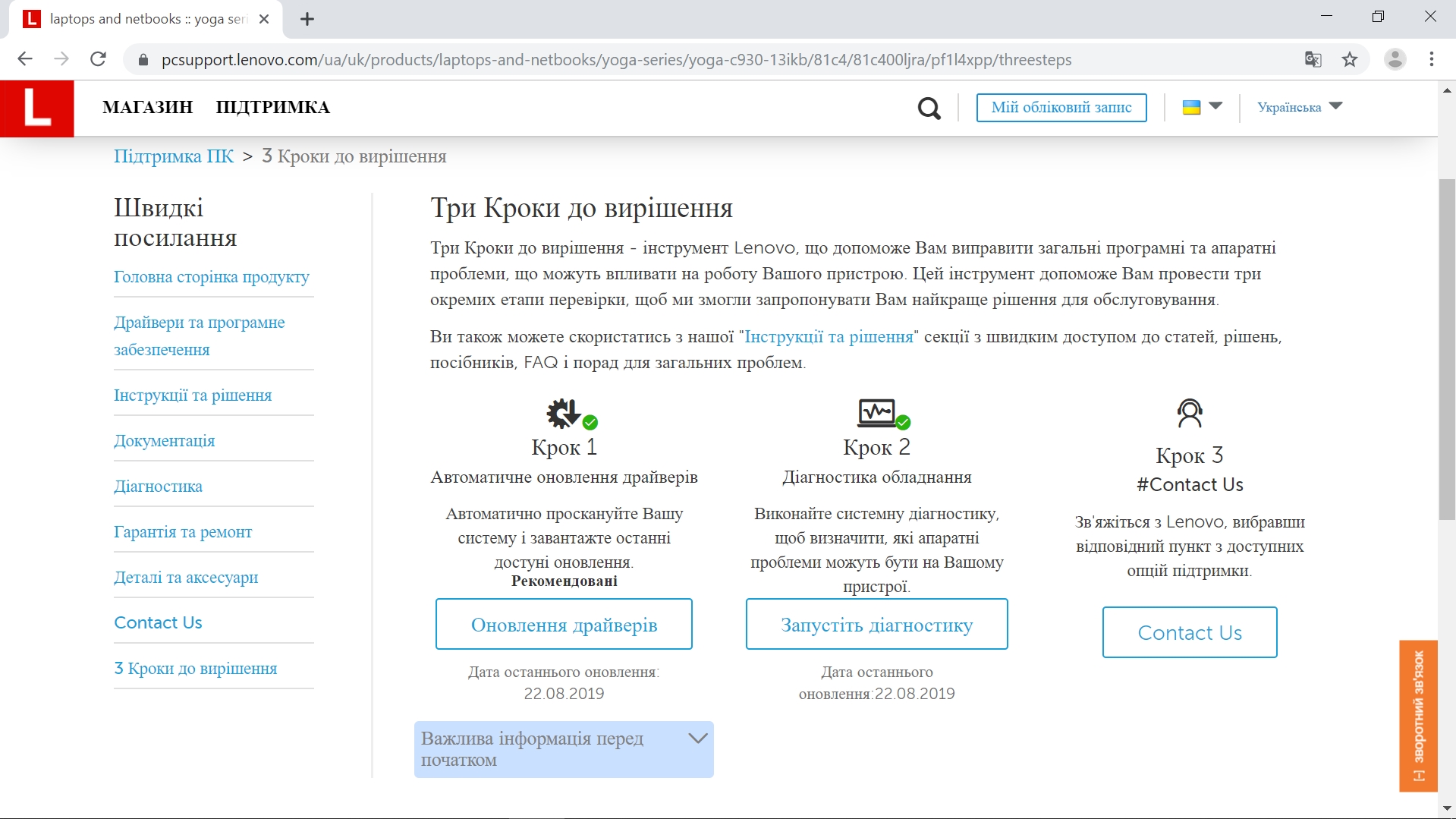Go back using the browser back arrow
Viewport: 1456px width, 819px height.
(25, 59)
